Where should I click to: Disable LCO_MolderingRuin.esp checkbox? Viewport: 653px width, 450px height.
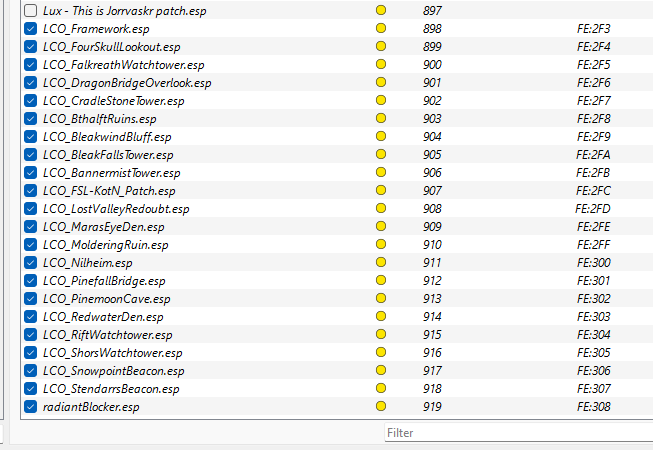coord(30,244)
